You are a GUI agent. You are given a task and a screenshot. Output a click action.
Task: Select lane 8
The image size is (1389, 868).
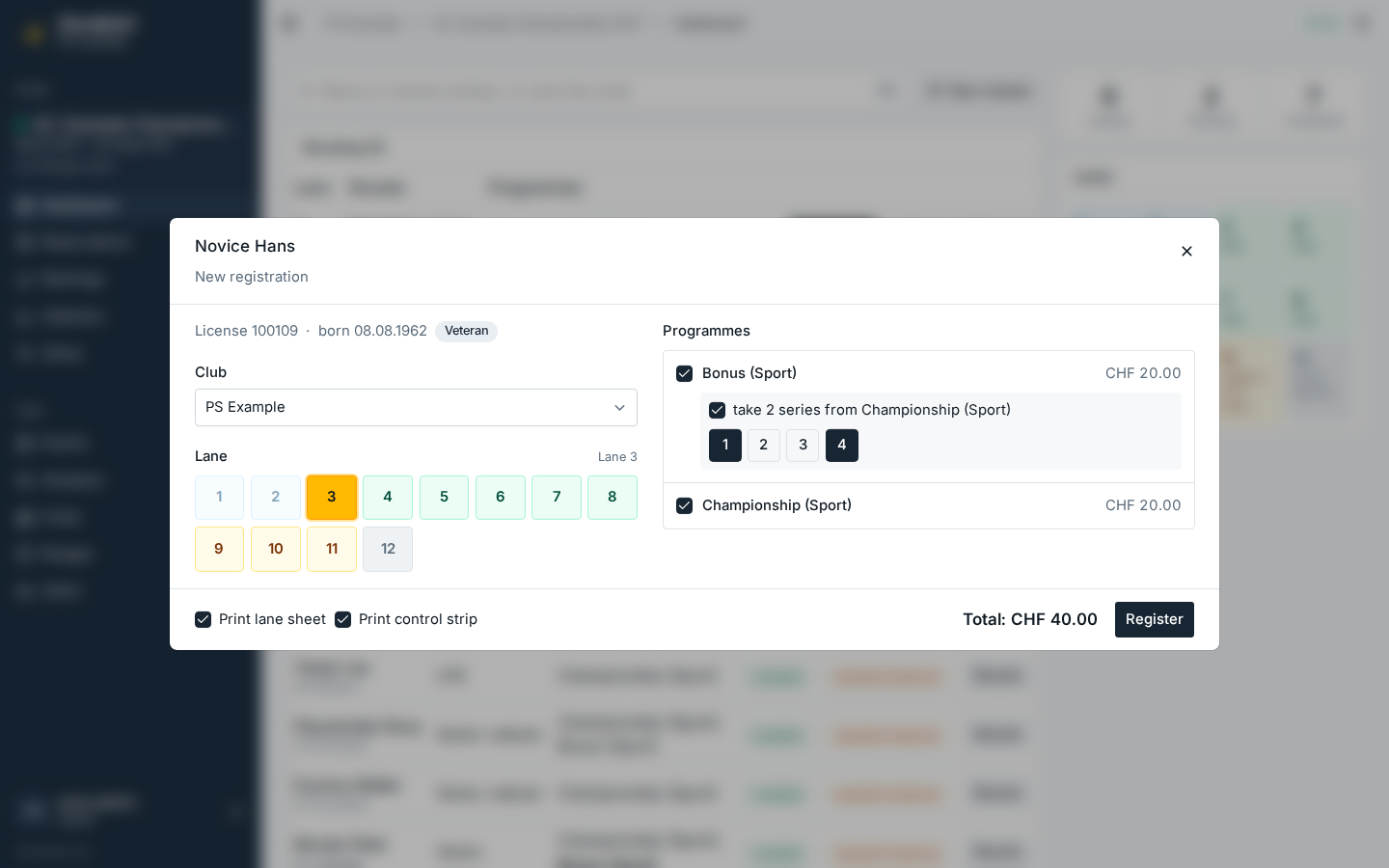click(613, 498)
